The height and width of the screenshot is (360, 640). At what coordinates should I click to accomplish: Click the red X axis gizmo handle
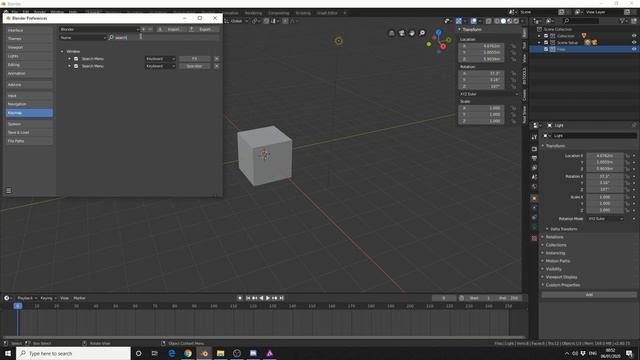point(443,46)
